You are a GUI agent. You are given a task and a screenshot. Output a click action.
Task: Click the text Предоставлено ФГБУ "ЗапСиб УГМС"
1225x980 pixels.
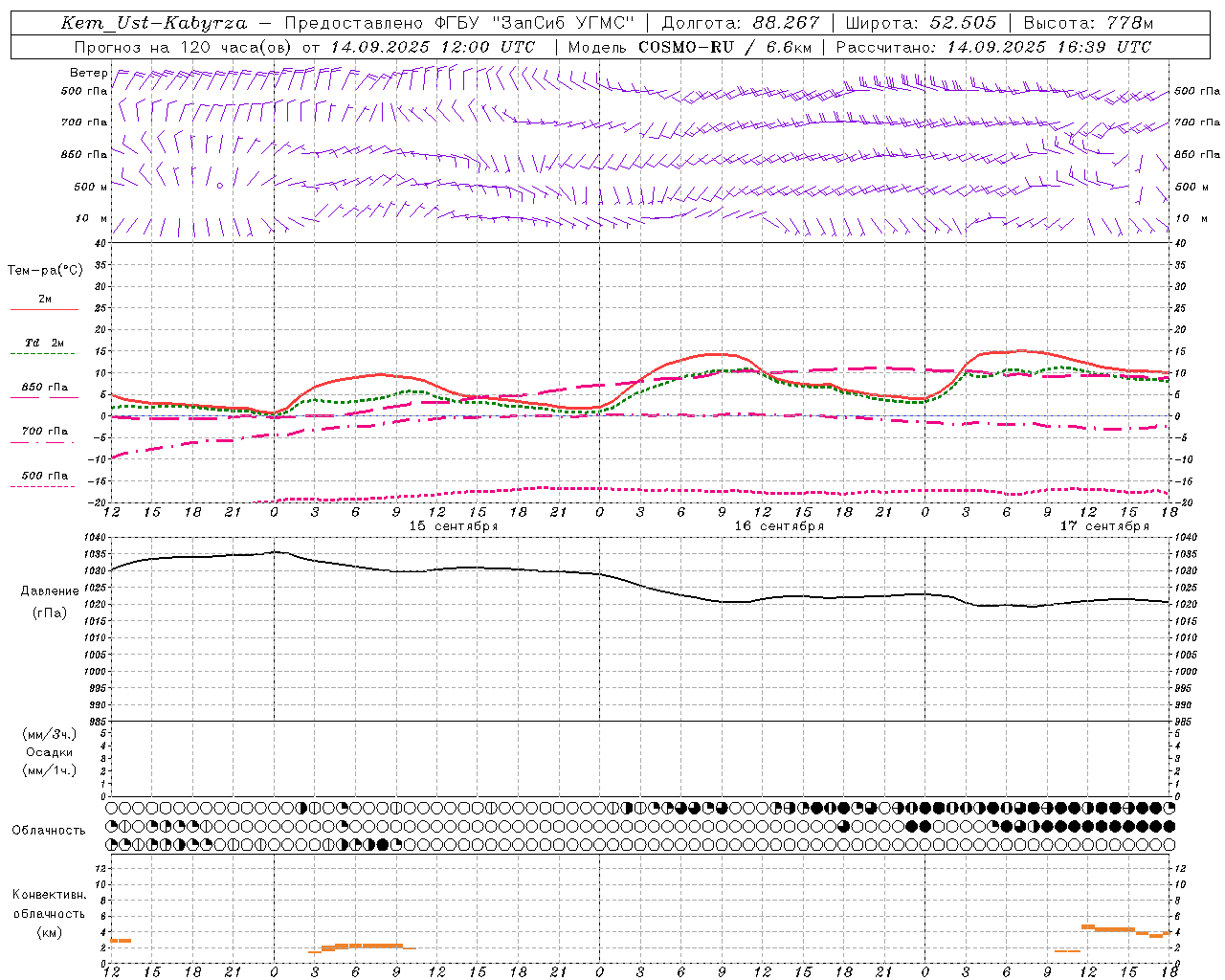(x=460, y=23)
